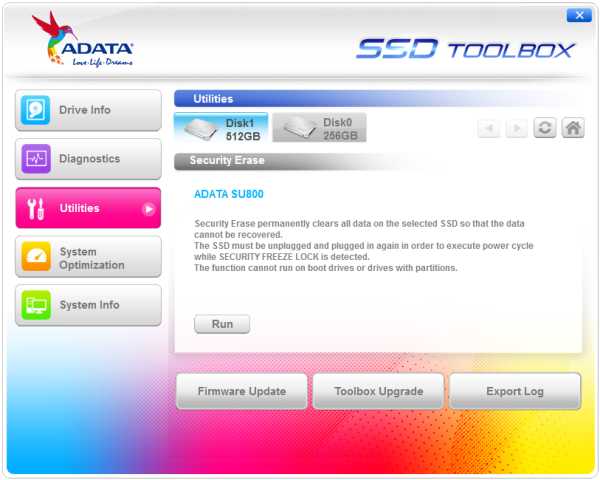
Task: Go to home via house icon
Action: pos(573,128)
